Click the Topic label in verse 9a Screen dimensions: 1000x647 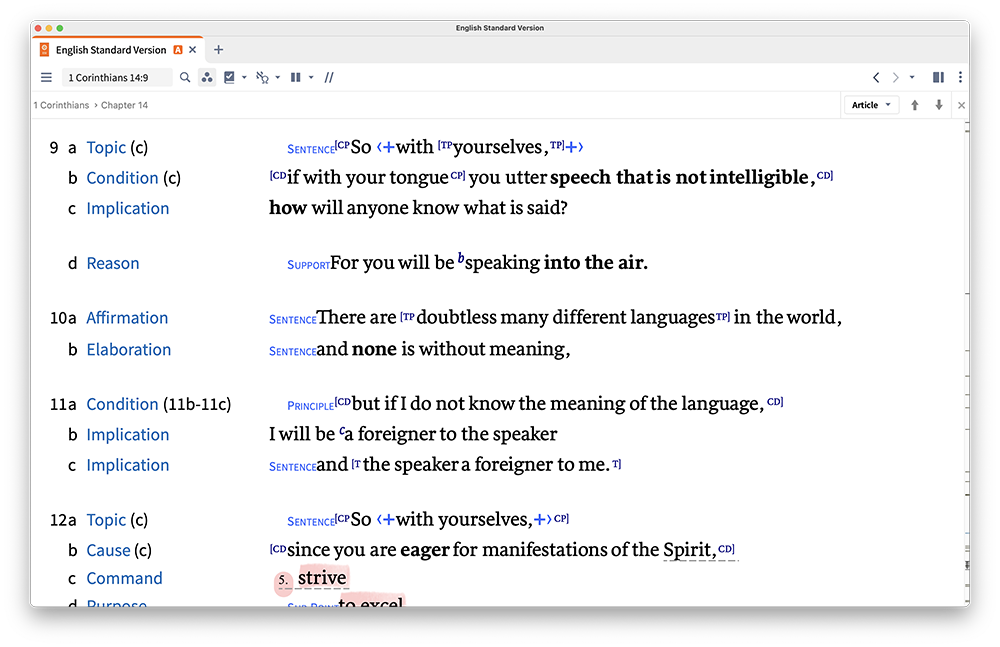click(x=106, y=148)
